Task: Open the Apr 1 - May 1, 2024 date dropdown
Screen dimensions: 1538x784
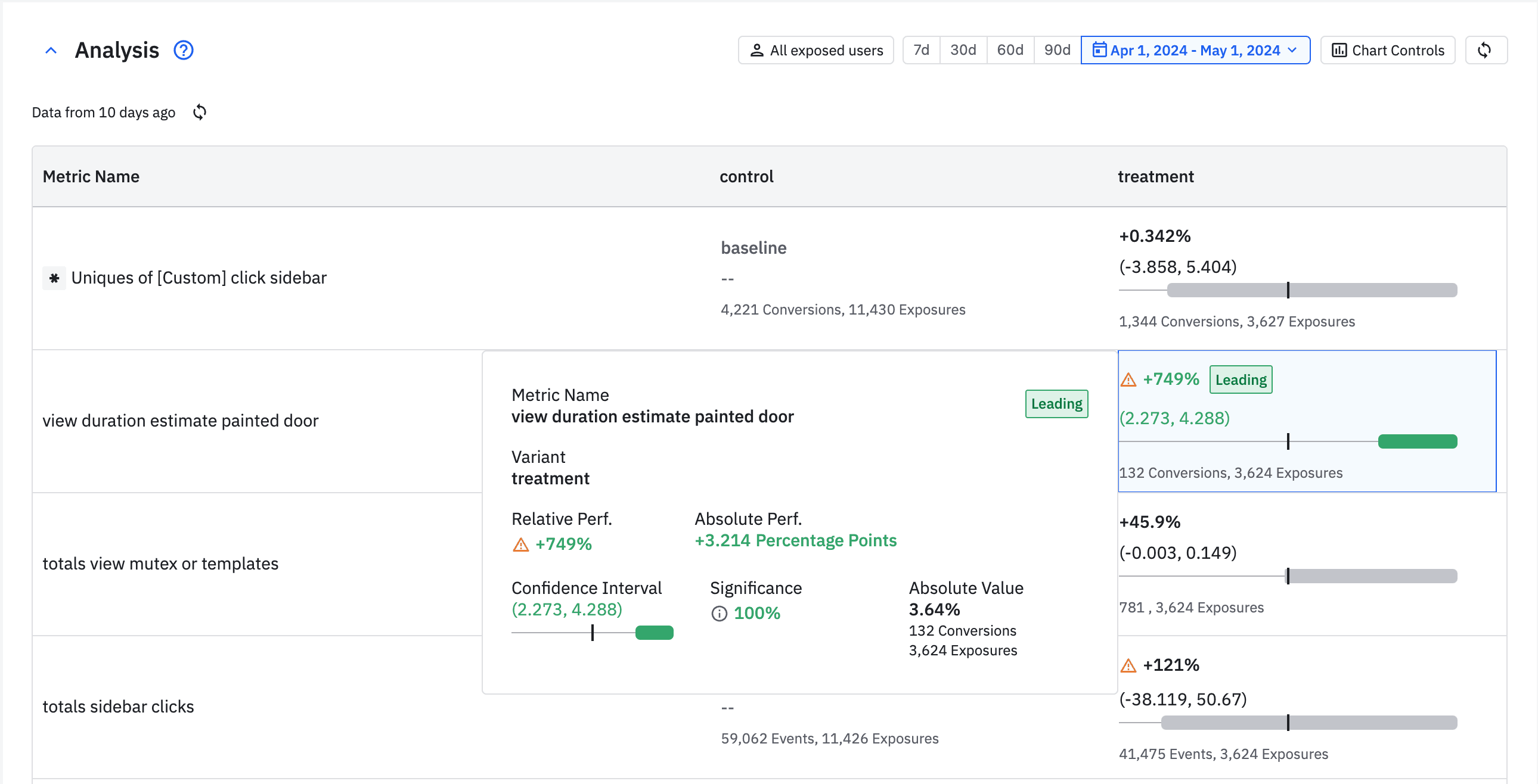Action: pos(1195,50)
